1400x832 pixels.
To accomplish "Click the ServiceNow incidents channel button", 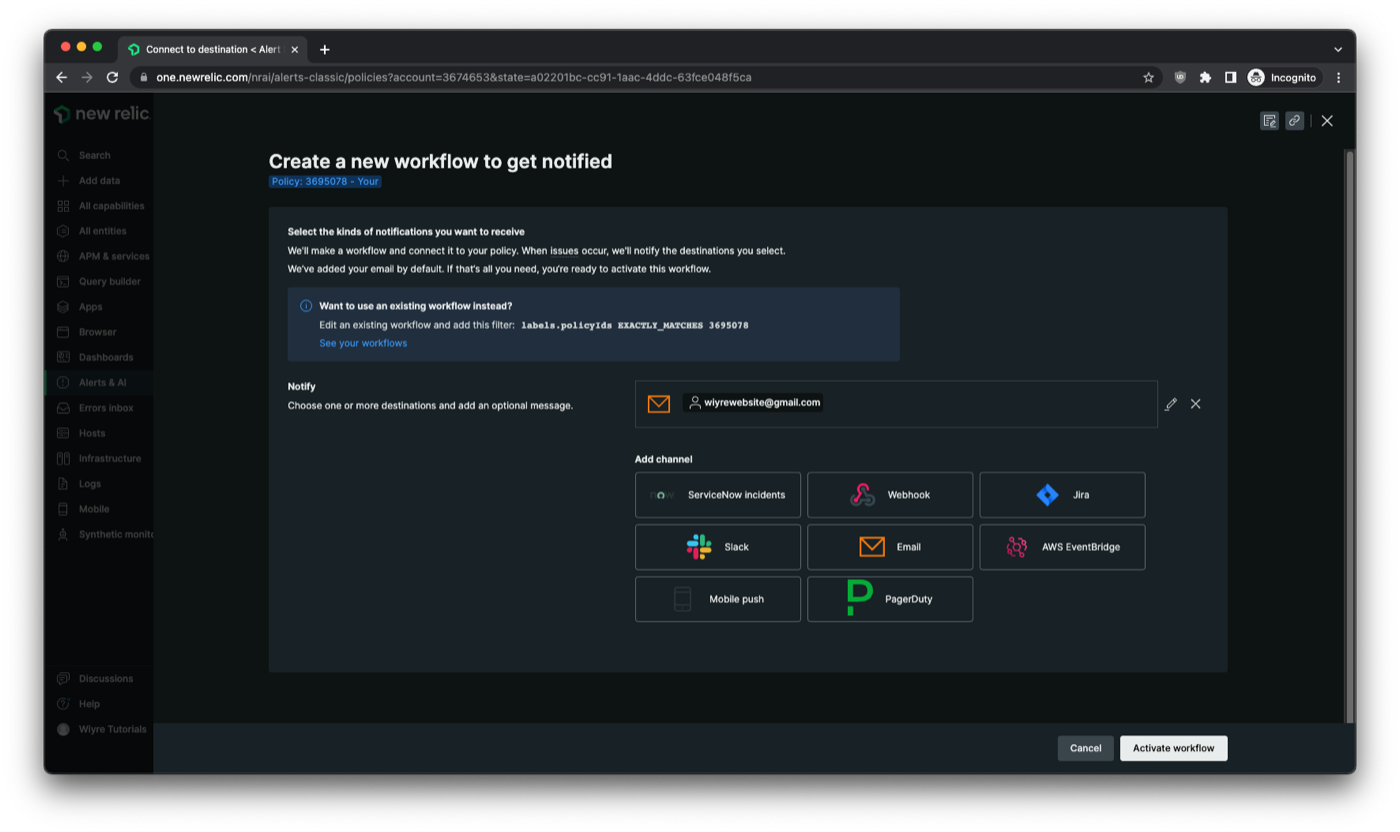I will [x=717, y=495].
